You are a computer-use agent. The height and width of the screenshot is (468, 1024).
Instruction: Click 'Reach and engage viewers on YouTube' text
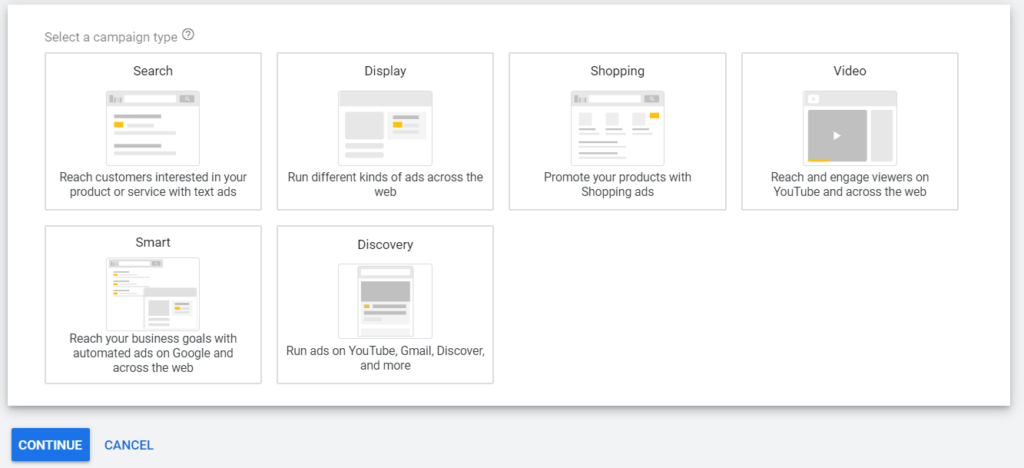click(850, 185)
